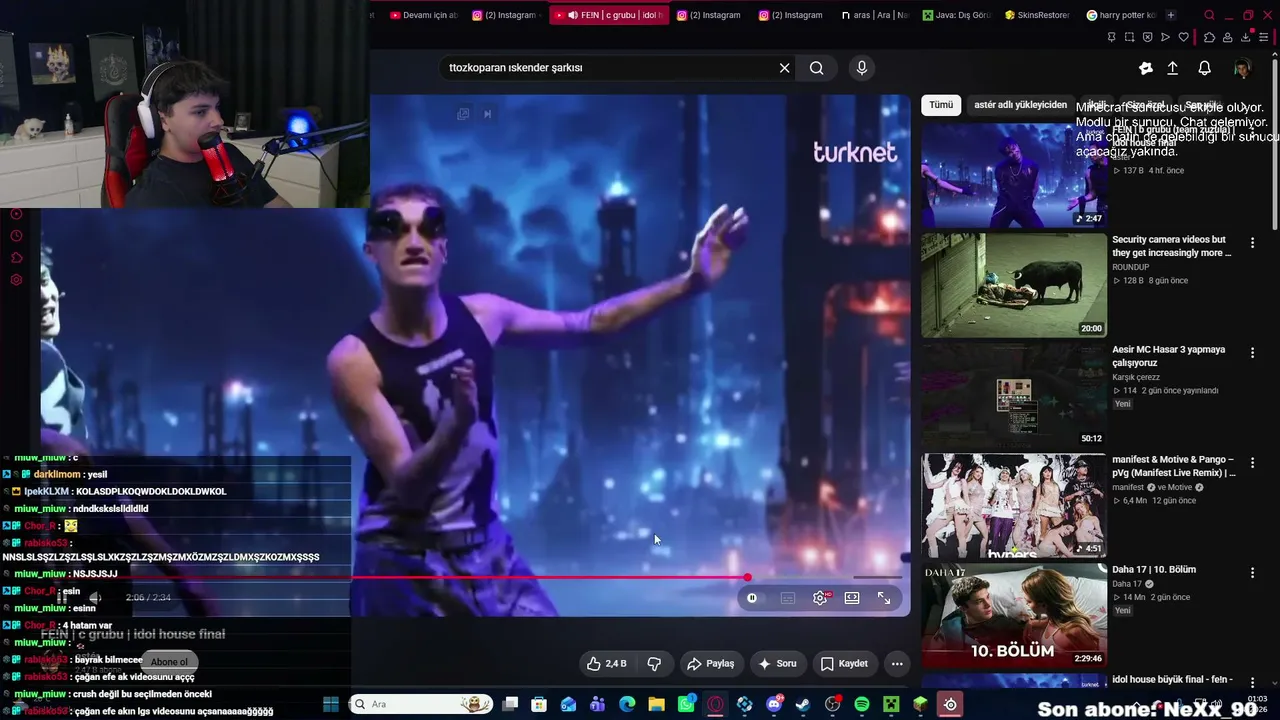Click the Soru ask button
The image size is (1280, 720).
[777, 664]
